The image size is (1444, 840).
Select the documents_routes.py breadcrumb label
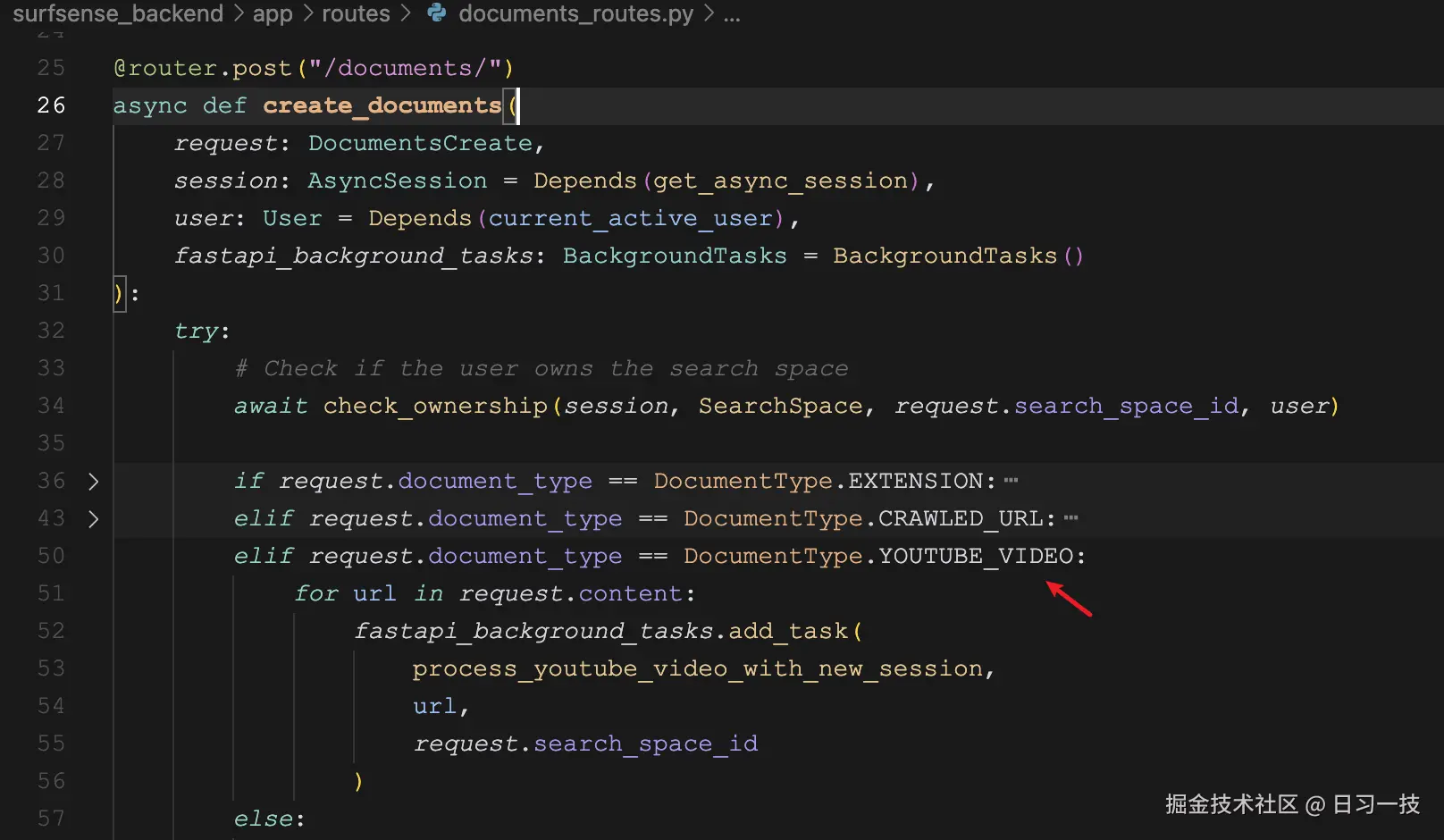[575, 13]
